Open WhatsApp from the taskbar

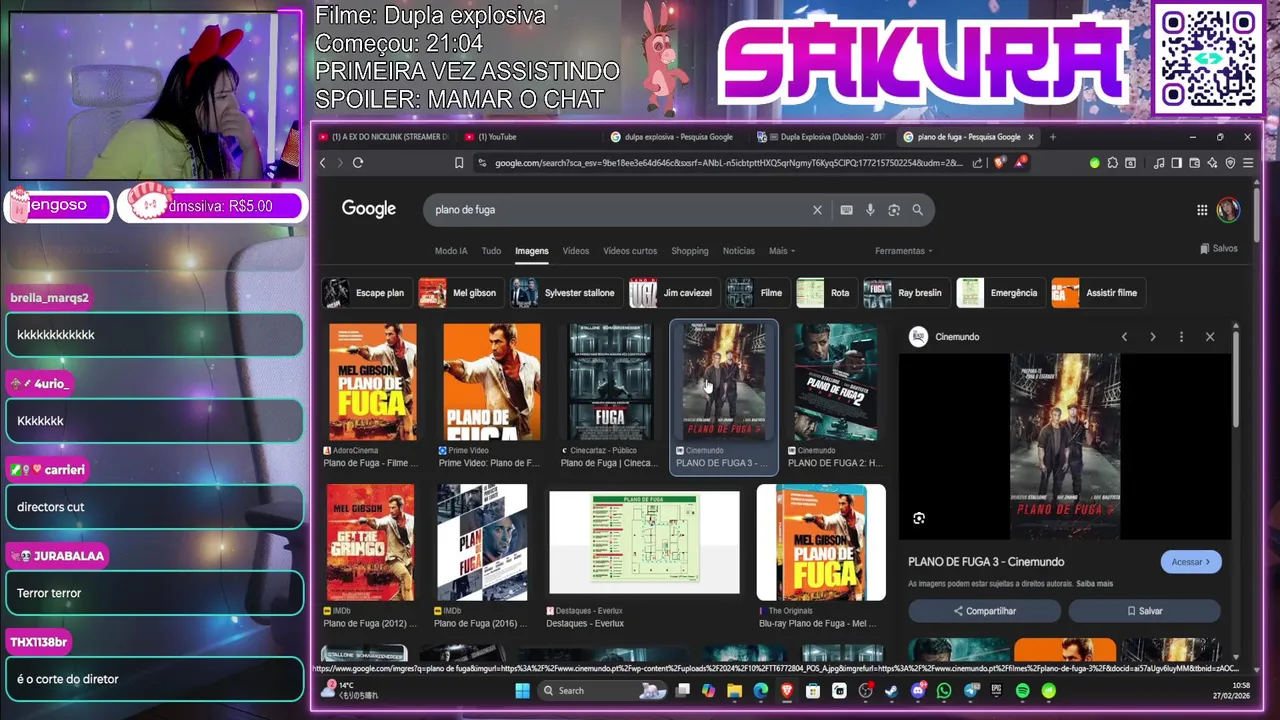click(x=944, y=691)
